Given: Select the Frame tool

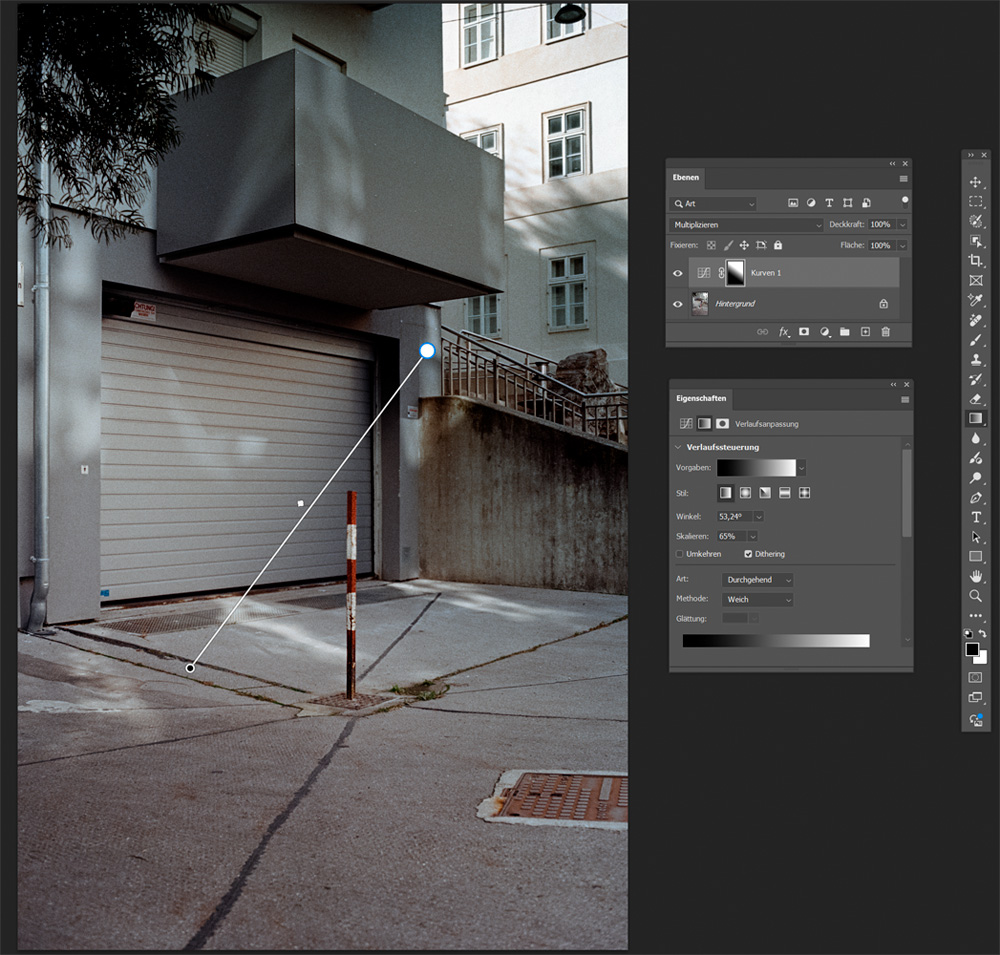Looking at the screenshot, I should pyautogui.click(x=975, y=280).
